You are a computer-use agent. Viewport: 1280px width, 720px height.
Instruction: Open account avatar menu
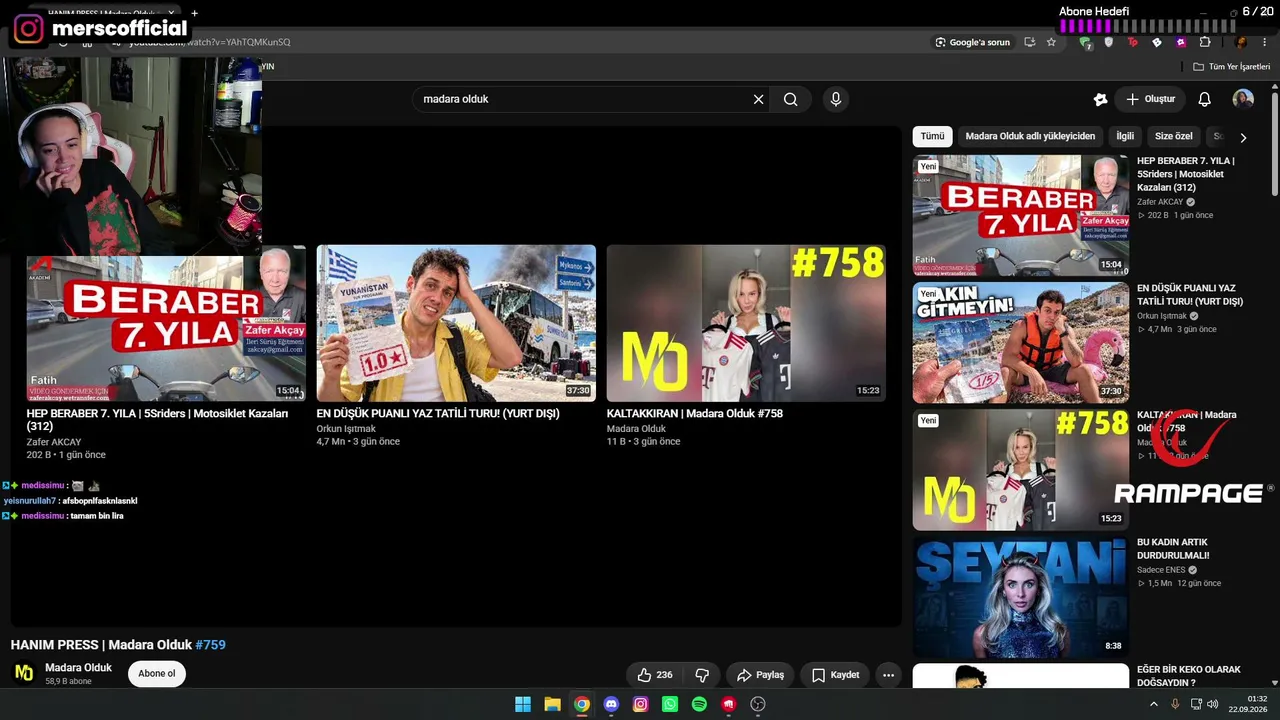[1243, 99]
